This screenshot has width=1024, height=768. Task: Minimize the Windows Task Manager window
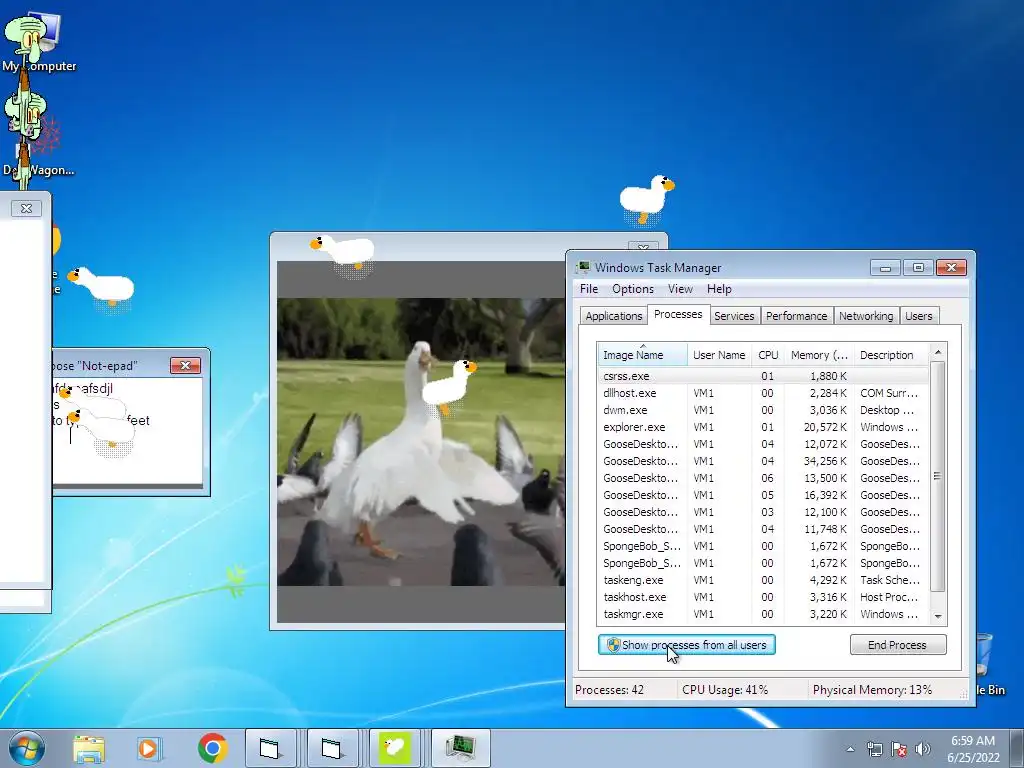886,268
